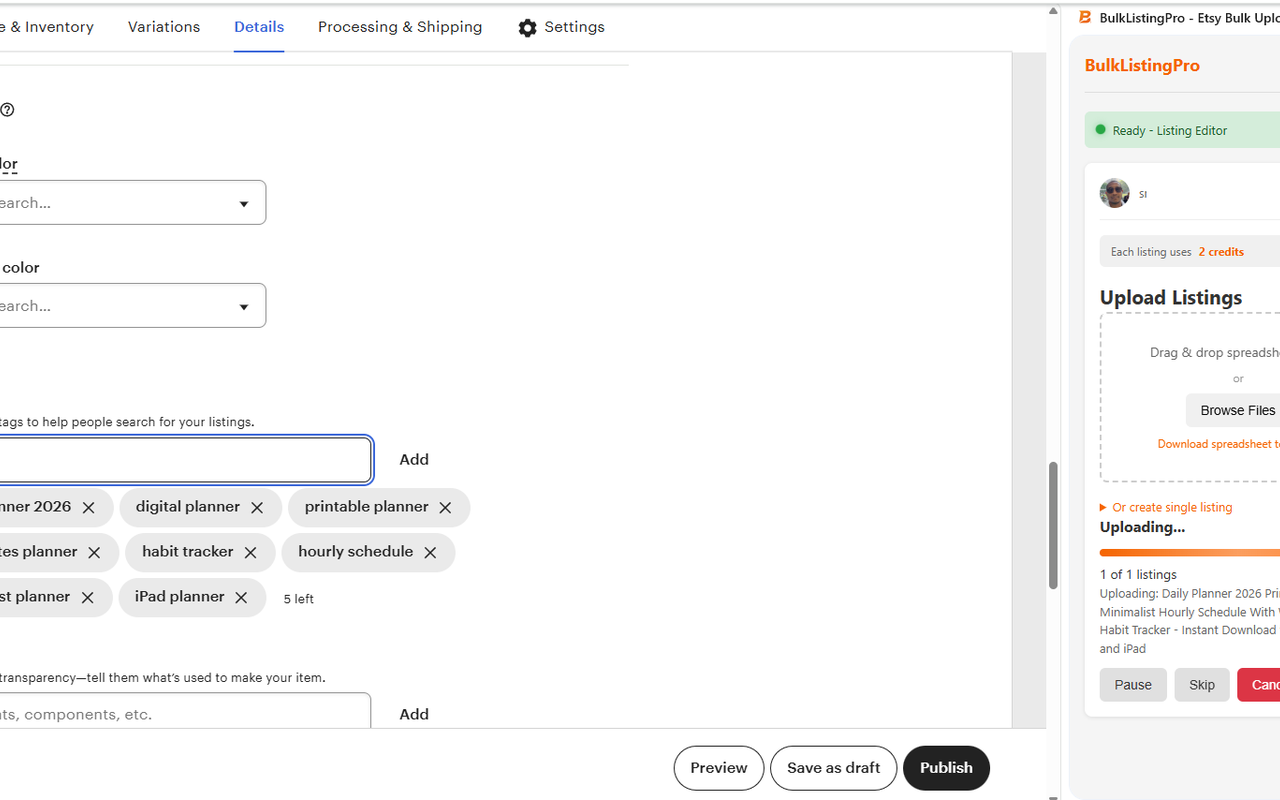
Task: Switch to the Variations tab
Action: click(163, 27)
